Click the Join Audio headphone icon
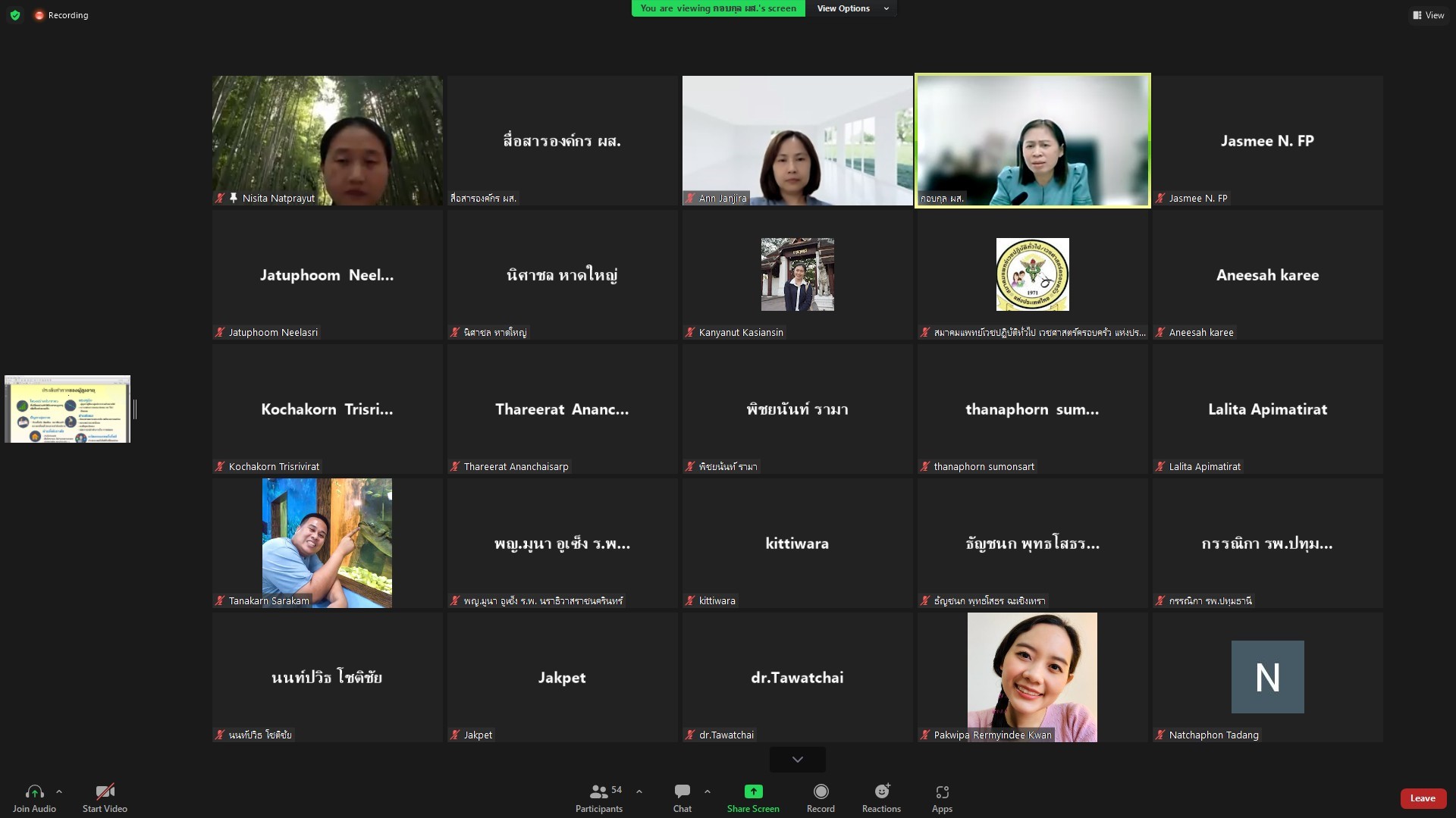1456x818 pixels. (34, 791)
